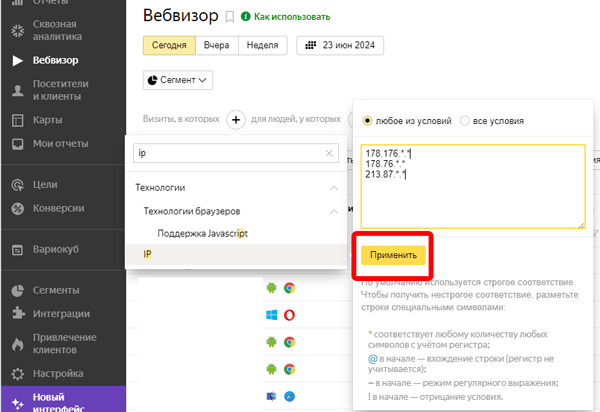The width and height of the screenshot is (600, 412).
Task: Click the Интеграции puzzle icon
Action: pyautogui.click(x=18, y=313)
